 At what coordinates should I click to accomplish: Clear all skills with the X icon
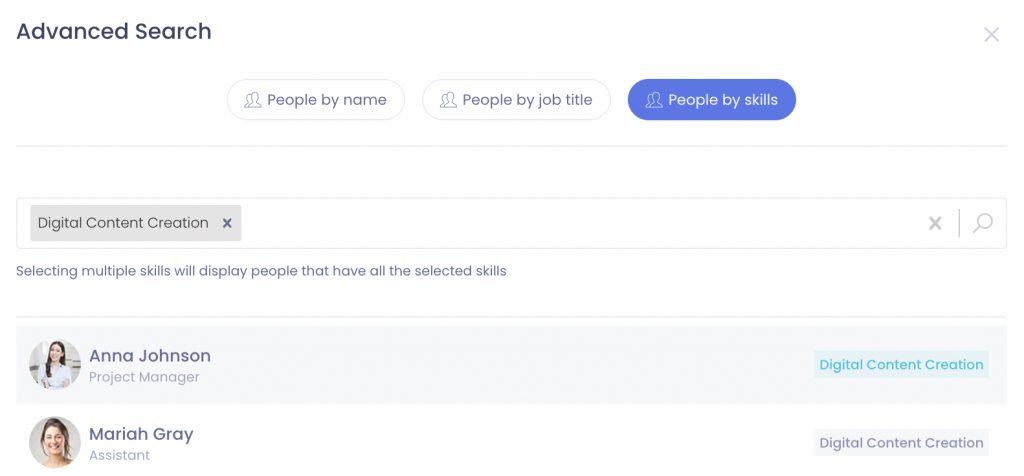coord(935,223)
